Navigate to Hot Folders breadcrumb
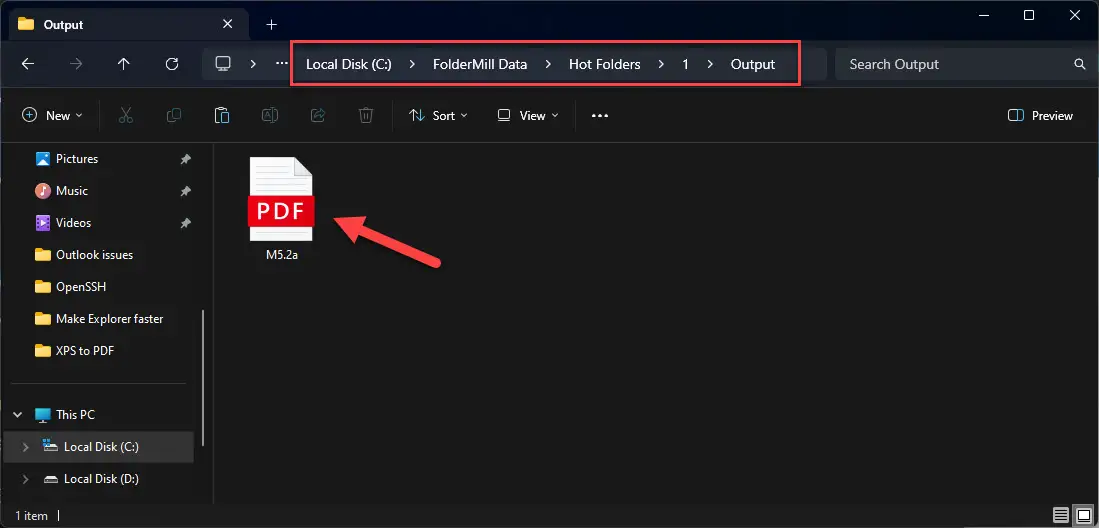This screenshot has width=1099, height=528. (x=605, y=64)
